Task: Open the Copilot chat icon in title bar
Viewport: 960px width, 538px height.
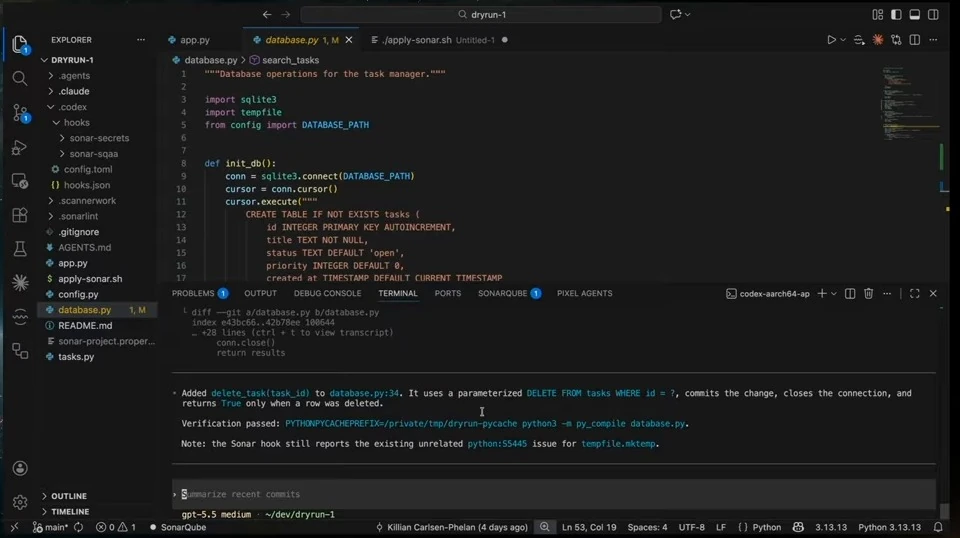Action: (675, 15)
